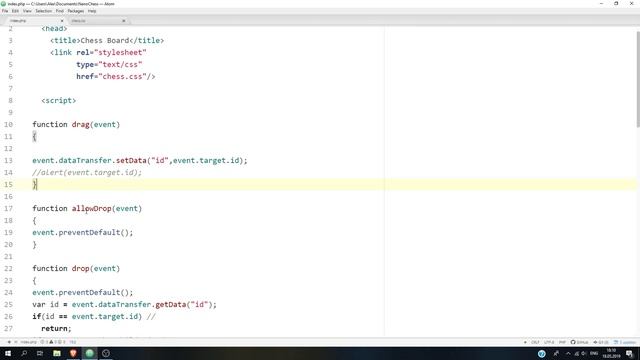Close the chess.css tab
640x360 pixels.
point(124,20)
